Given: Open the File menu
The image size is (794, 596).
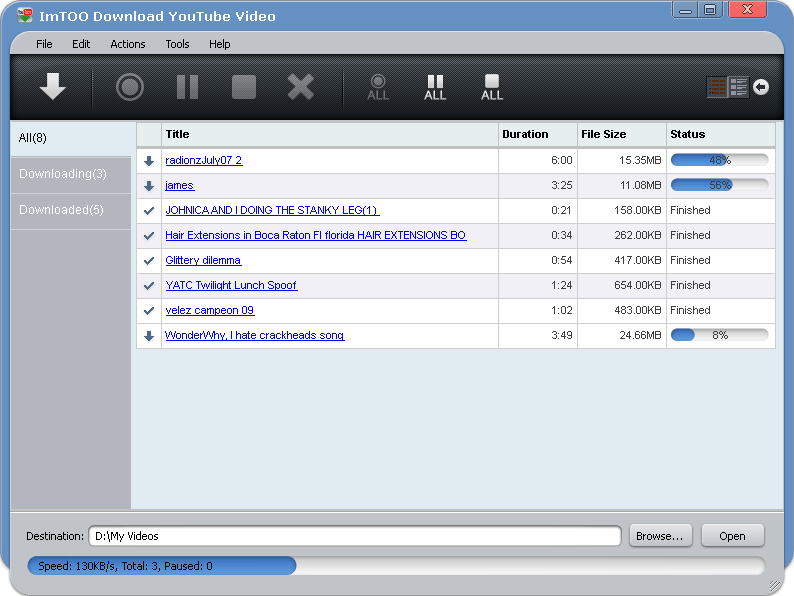Looking at the screenshot, I should 44,44.
